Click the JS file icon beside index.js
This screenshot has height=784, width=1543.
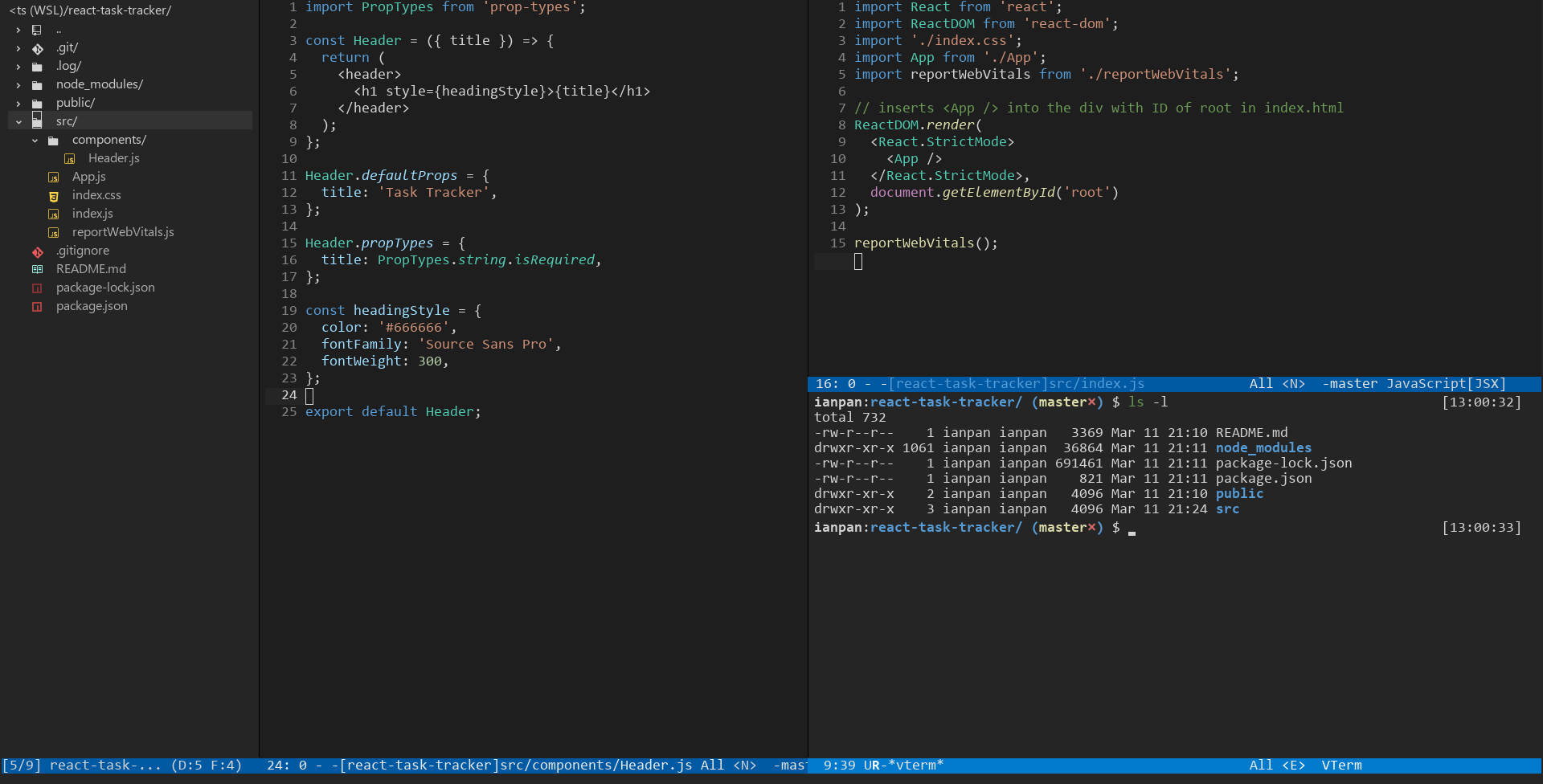click(54, 214)
